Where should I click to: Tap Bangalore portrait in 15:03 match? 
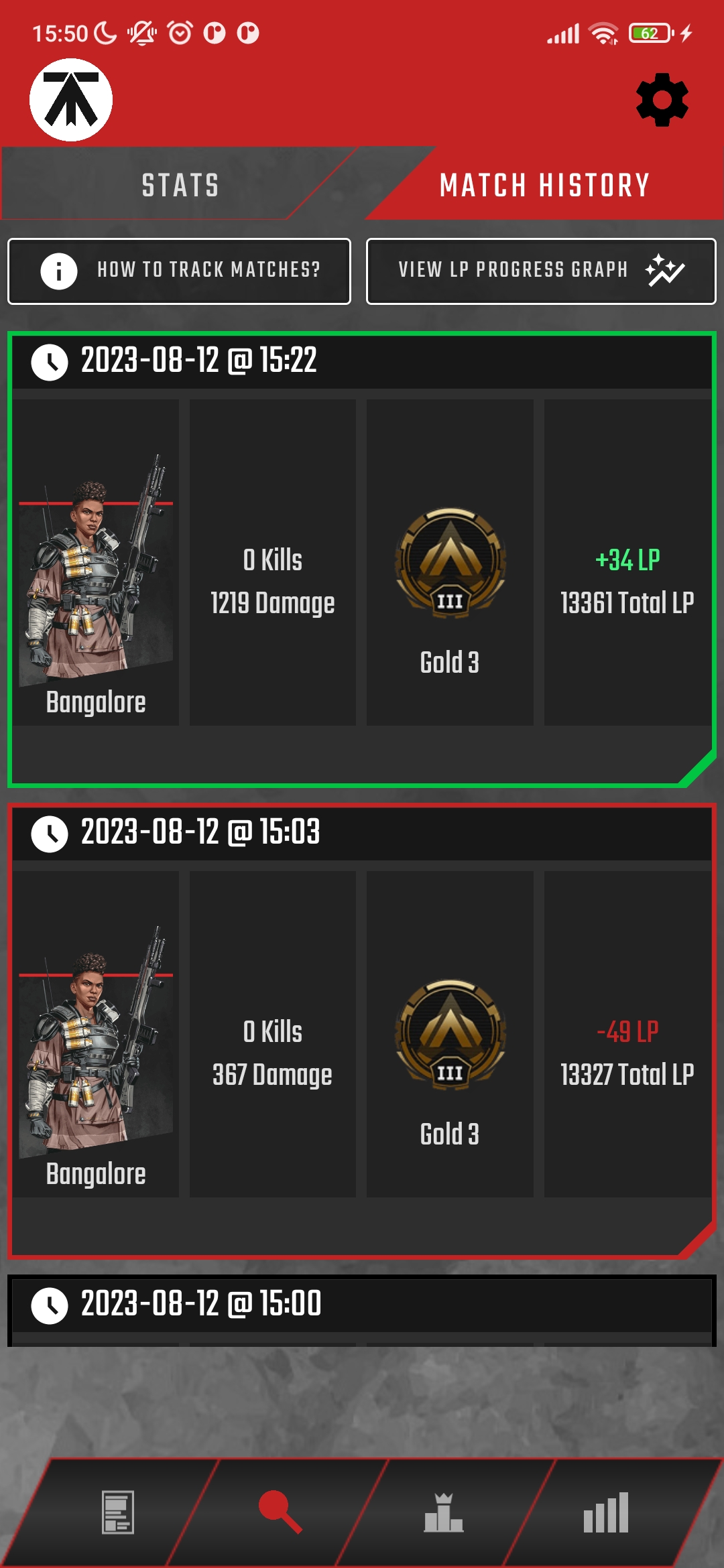(x=96, y=1041)
